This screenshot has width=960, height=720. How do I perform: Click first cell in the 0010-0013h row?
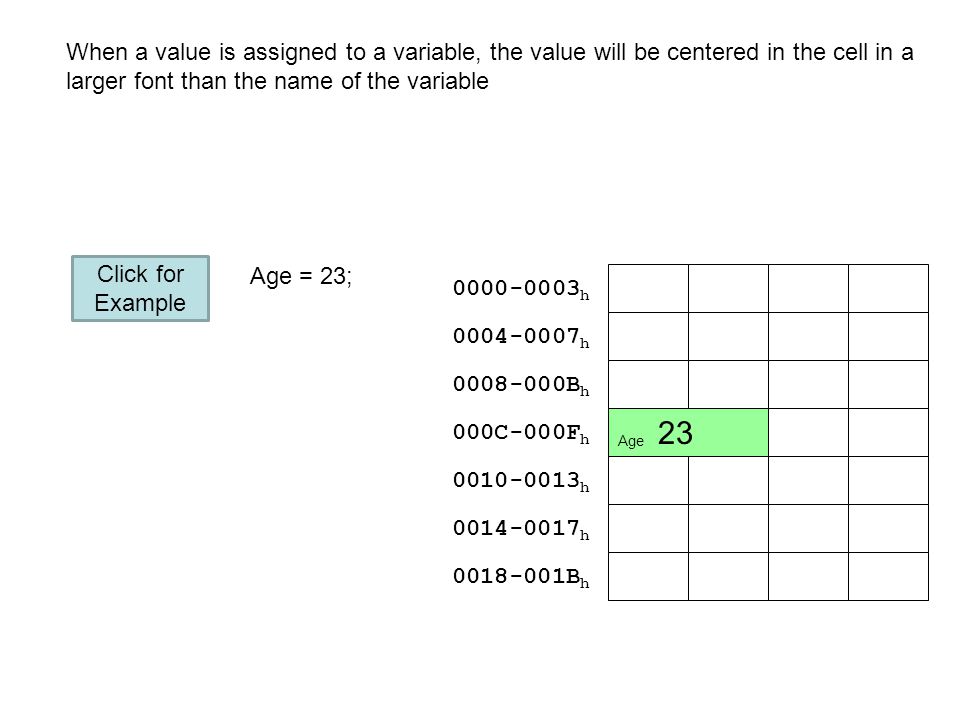tap(648, 481)
